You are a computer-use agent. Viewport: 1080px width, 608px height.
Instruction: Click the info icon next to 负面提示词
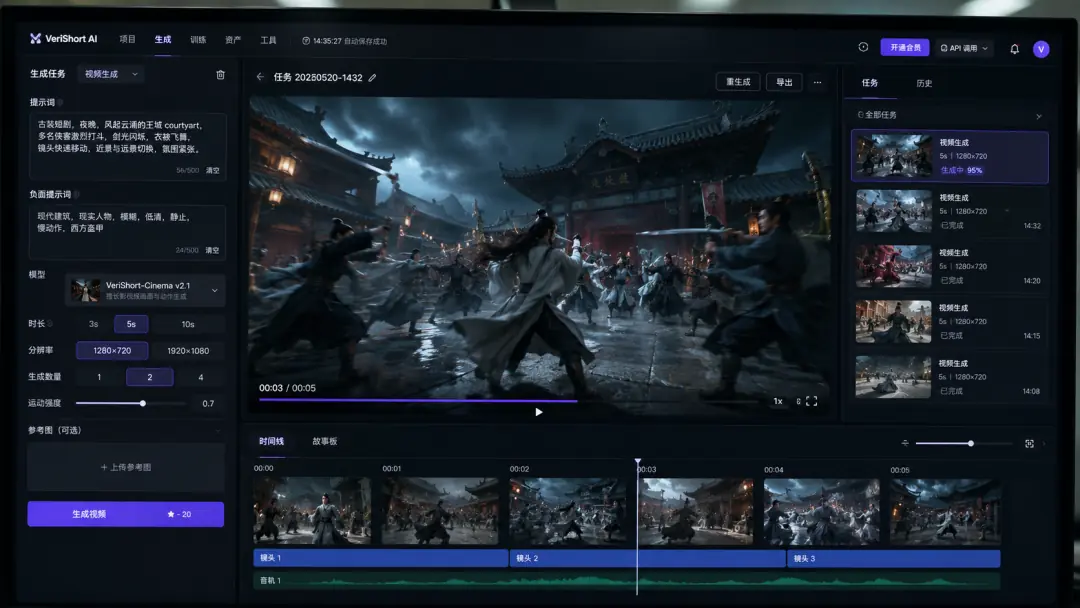(76, 194)
